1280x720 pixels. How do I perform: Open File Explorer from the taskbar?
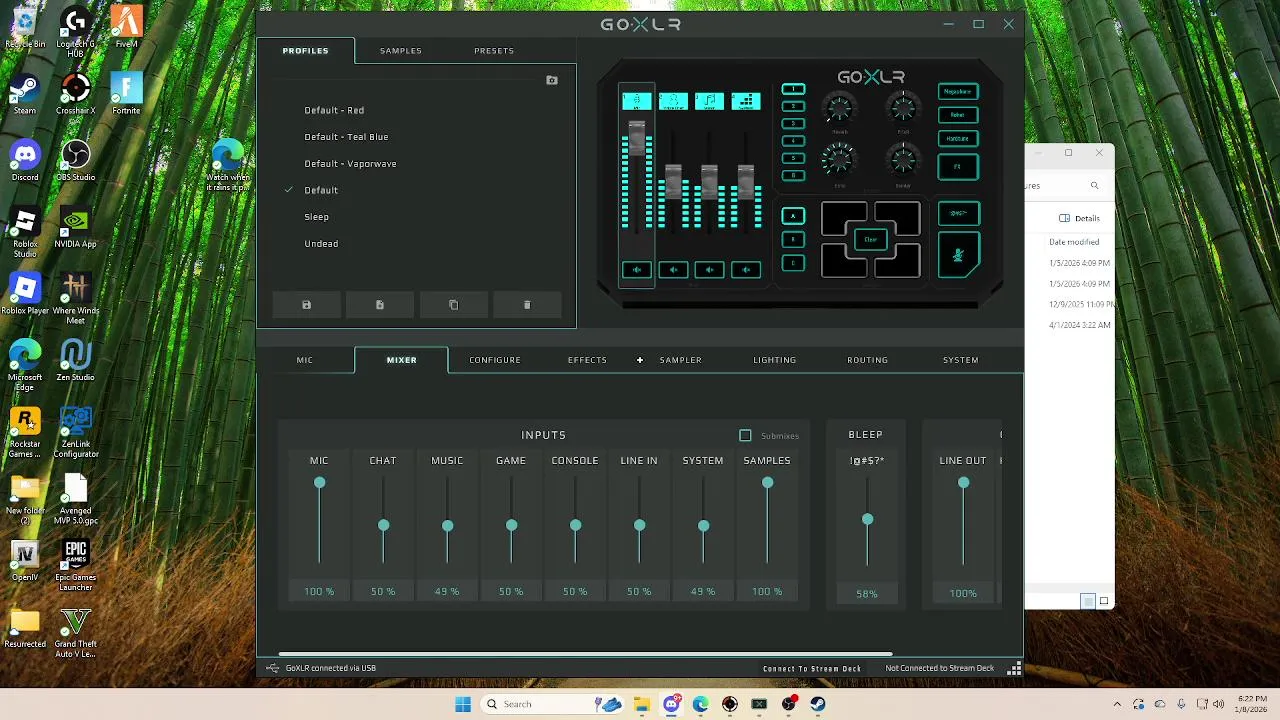pos(641,704)
